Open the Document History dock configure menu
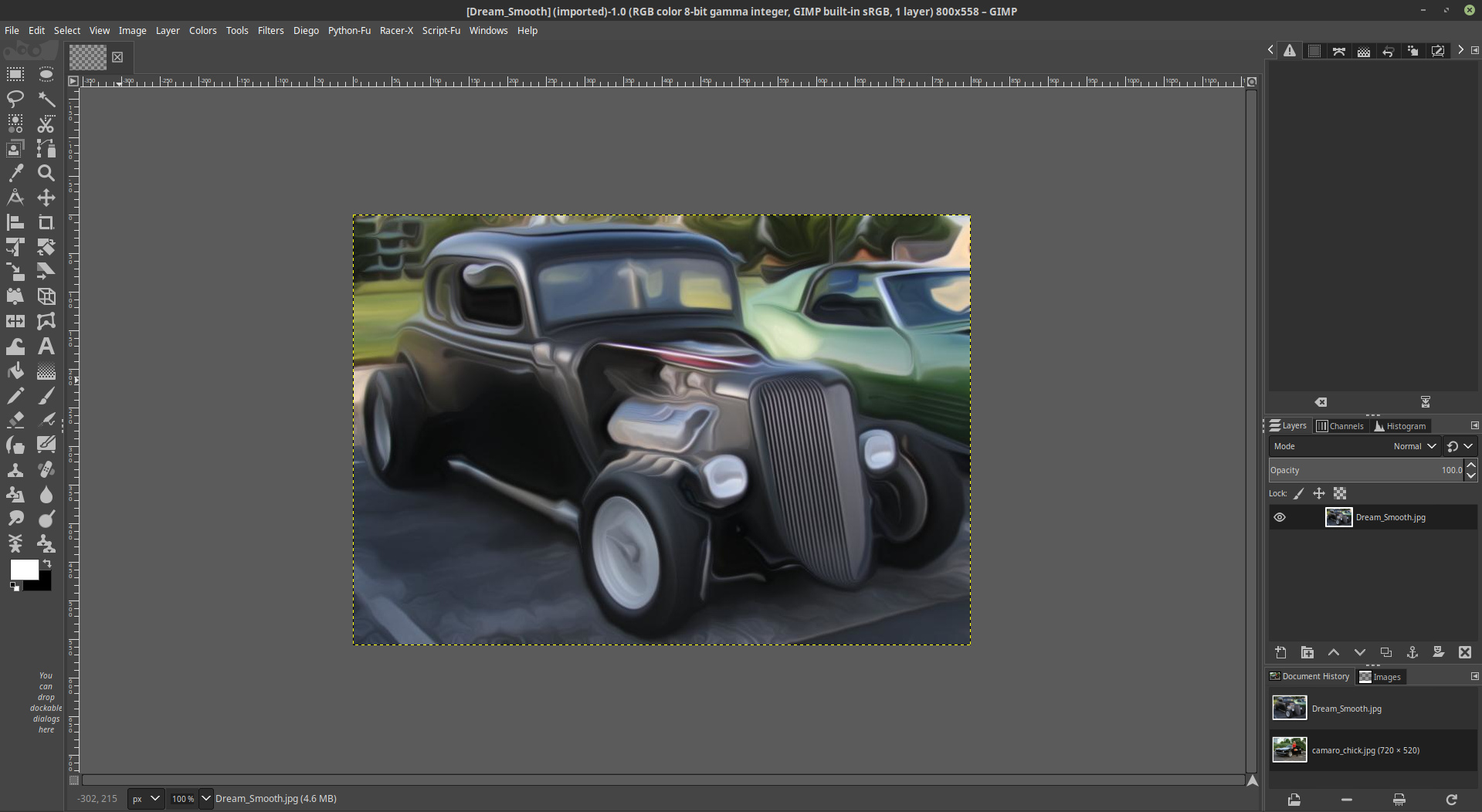 (1474, 676)
